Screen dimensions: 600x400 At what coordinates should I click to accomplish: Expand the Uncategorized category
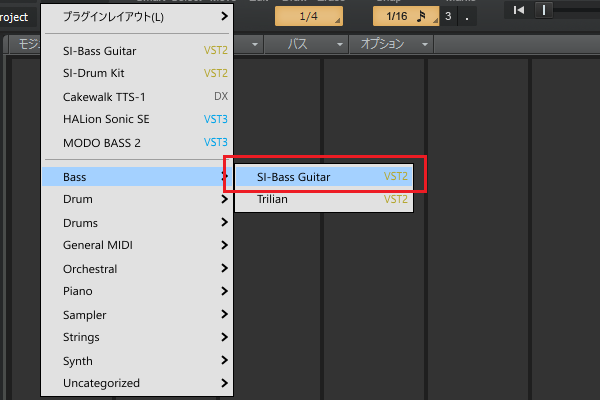[x=137, y=383]
